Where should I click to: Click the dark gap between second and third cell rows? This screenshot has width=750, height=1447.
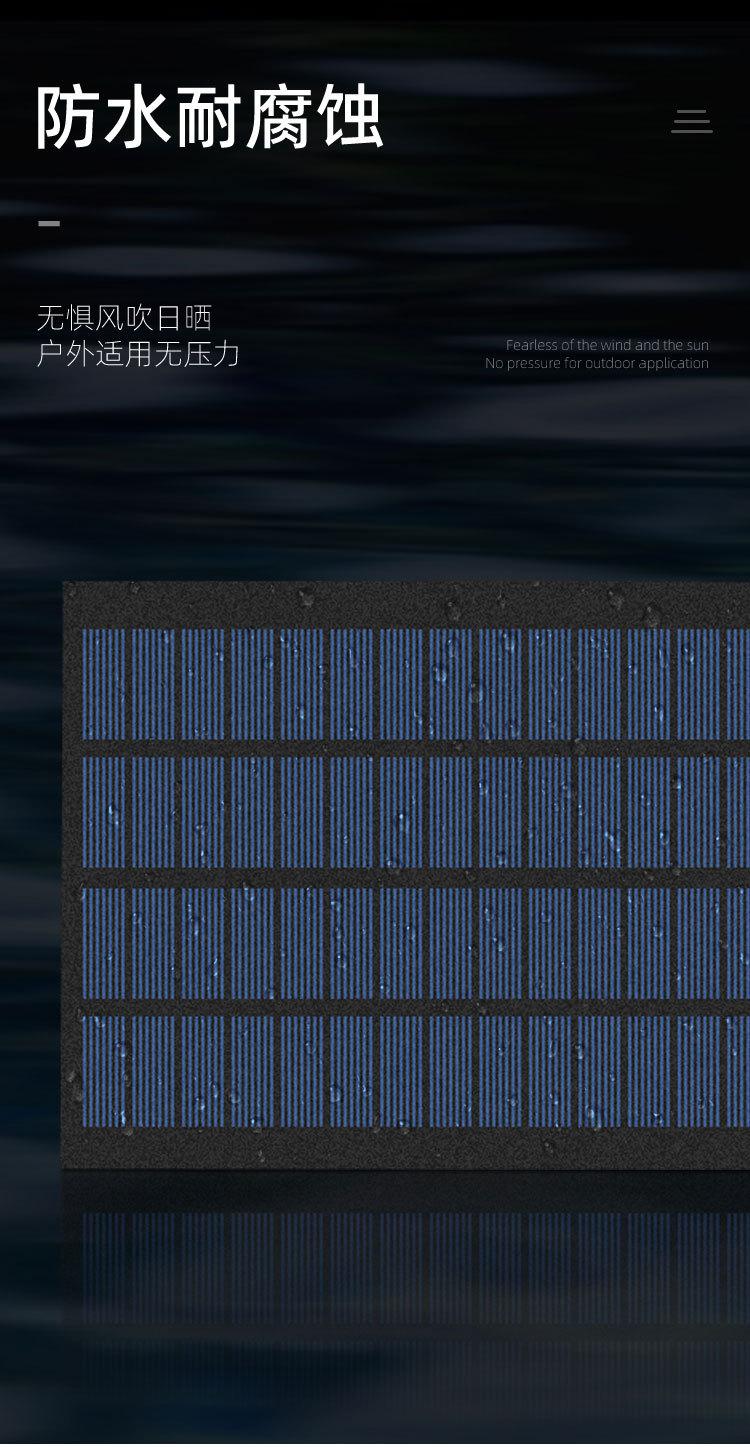(400, 877)
